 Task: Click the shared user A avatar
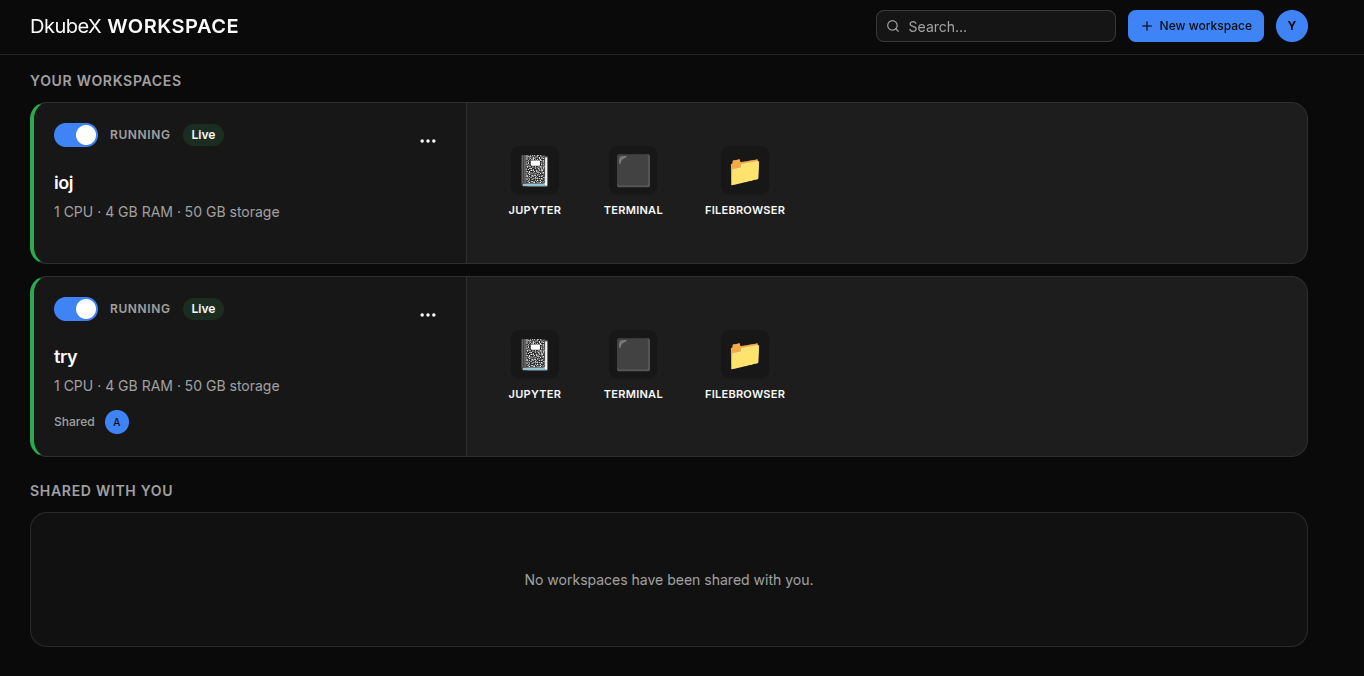pyautogui.click(x=117, y=422)
